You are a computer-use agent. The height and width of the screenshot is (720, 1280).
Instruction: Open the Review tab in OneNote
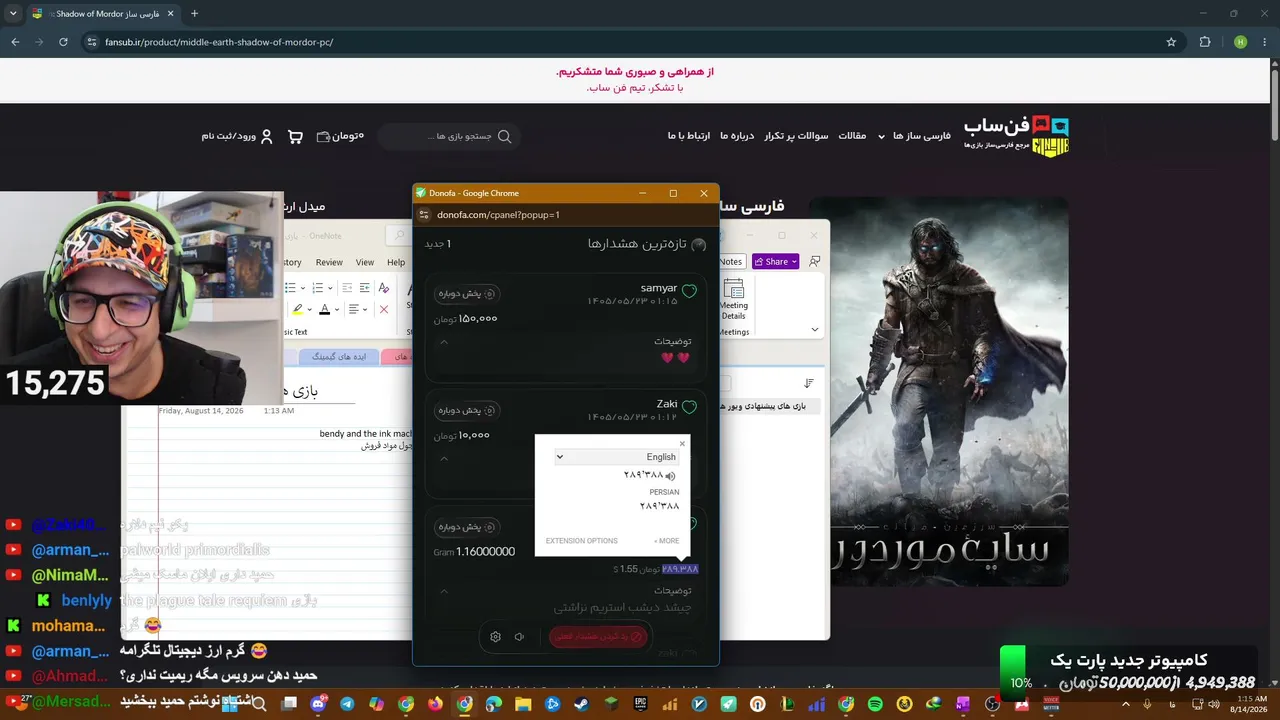[x=329, y=262]
